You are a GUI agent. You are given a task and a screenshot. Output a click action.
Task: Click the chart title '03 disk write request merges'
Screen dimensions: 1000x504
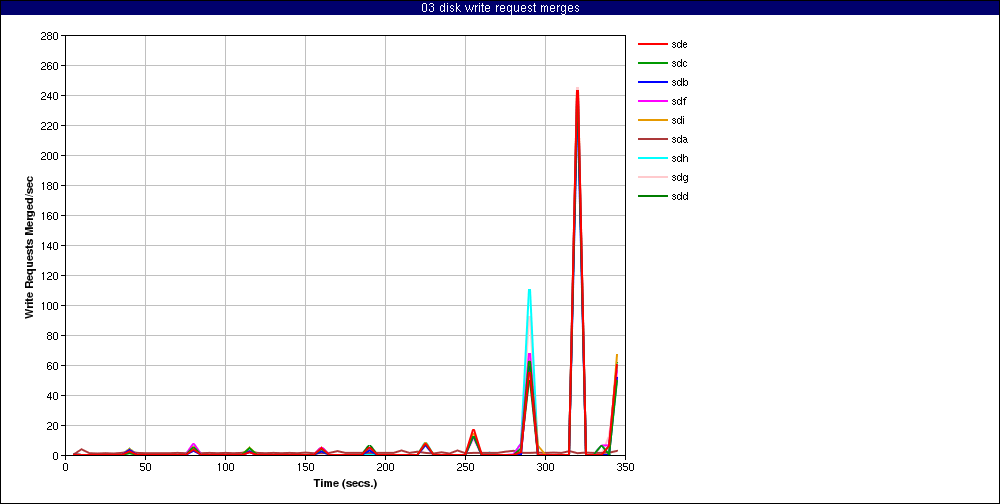[500, 8]
